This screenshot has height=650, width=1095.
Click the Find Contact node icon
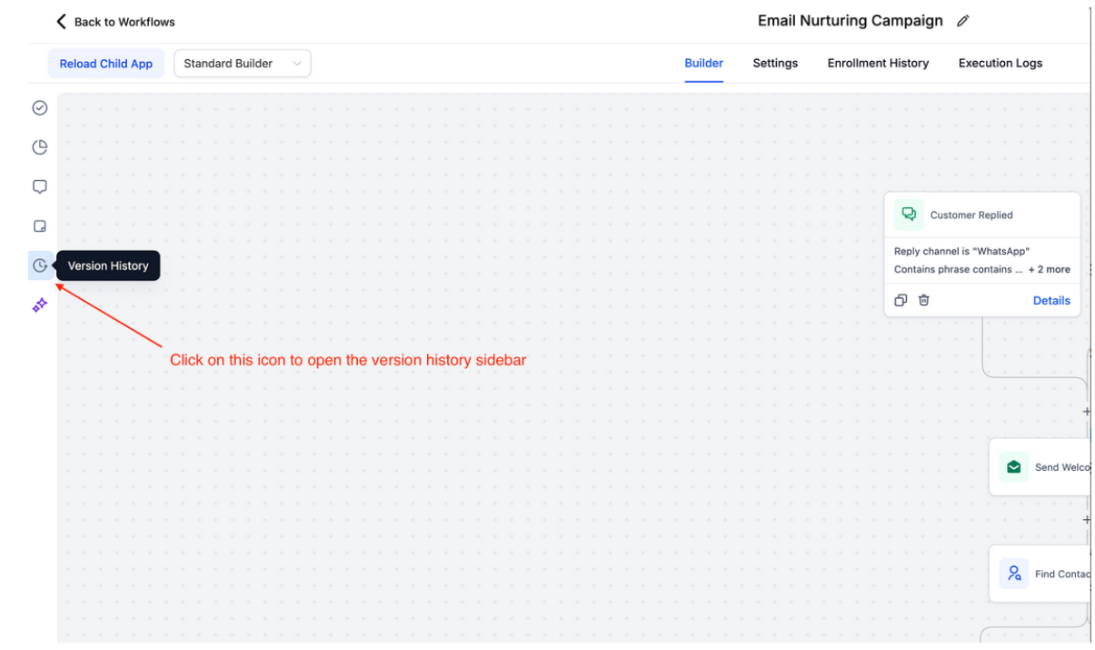click(1013, 574)
